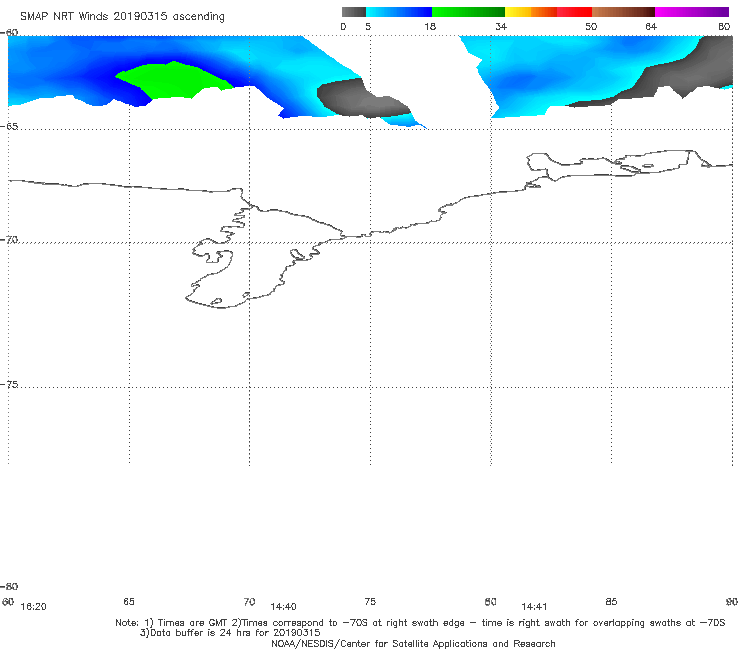Screen dimensions: 740x650
Task: Click the red segment of the color bar
Action: pos(574,12)
